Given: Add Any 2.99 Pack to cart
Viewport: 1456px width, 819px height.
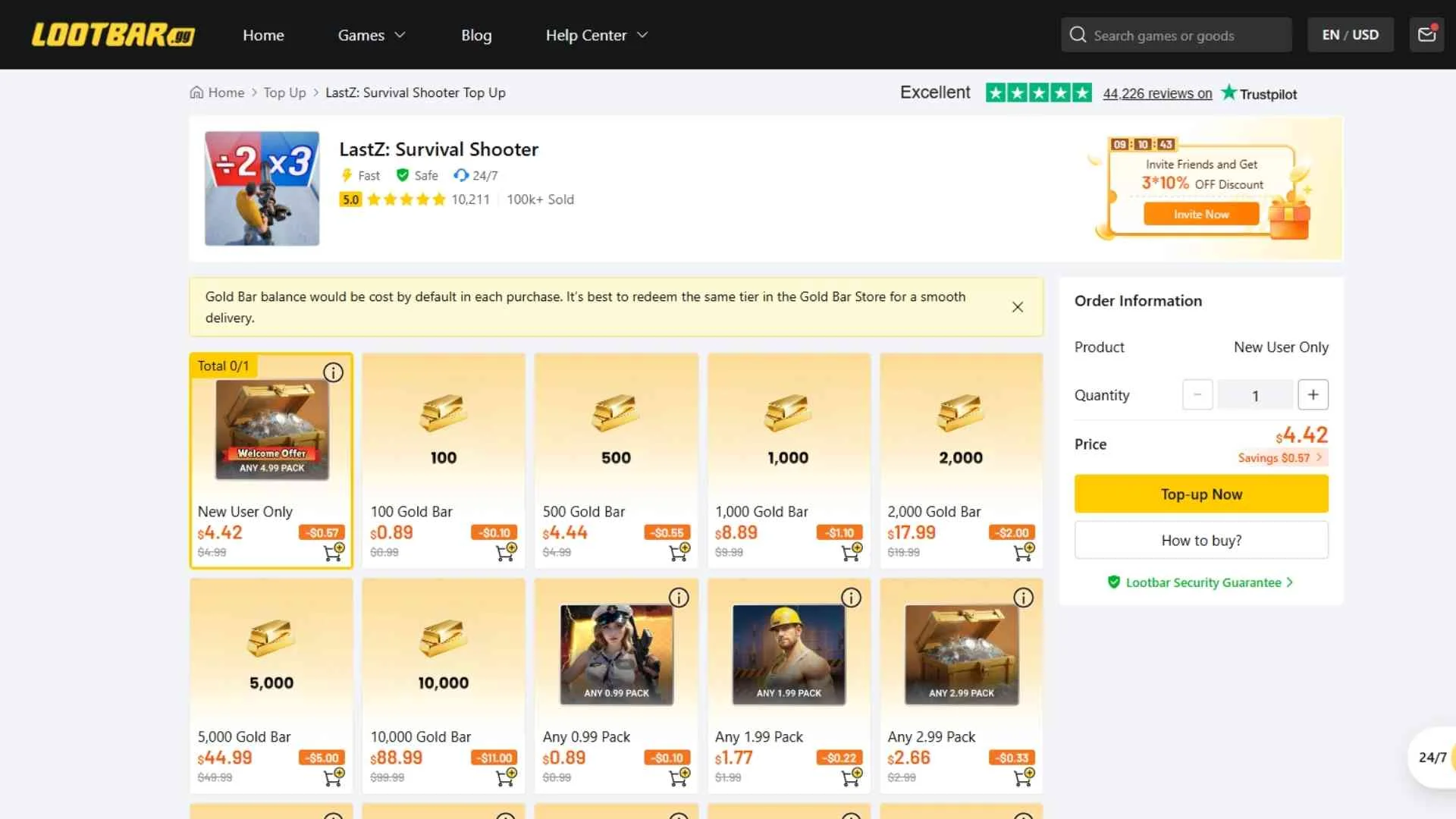Looking at the screenshot, I should [x=1023, y=777].
